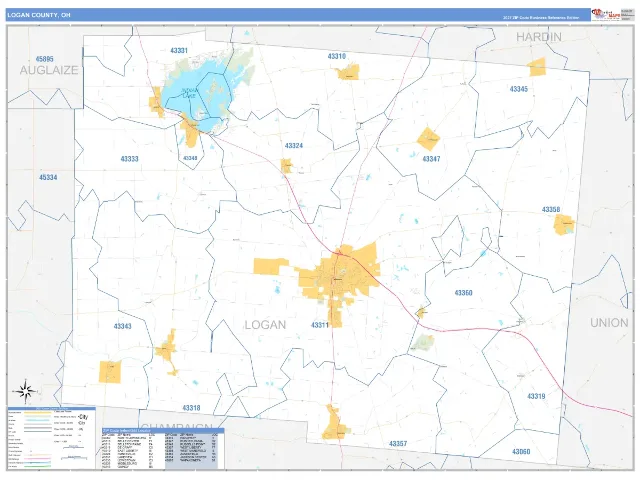The height and width of the screenshot is (480, 640).
Task: Click ZIP code label 43348
Action: [190, 158]
